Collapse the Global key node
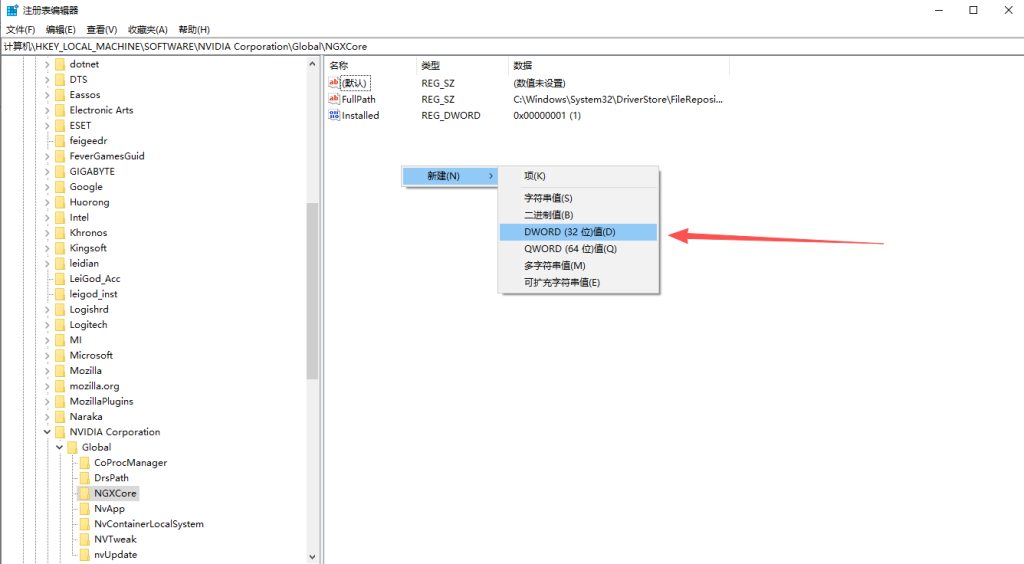 coord(58,447)
